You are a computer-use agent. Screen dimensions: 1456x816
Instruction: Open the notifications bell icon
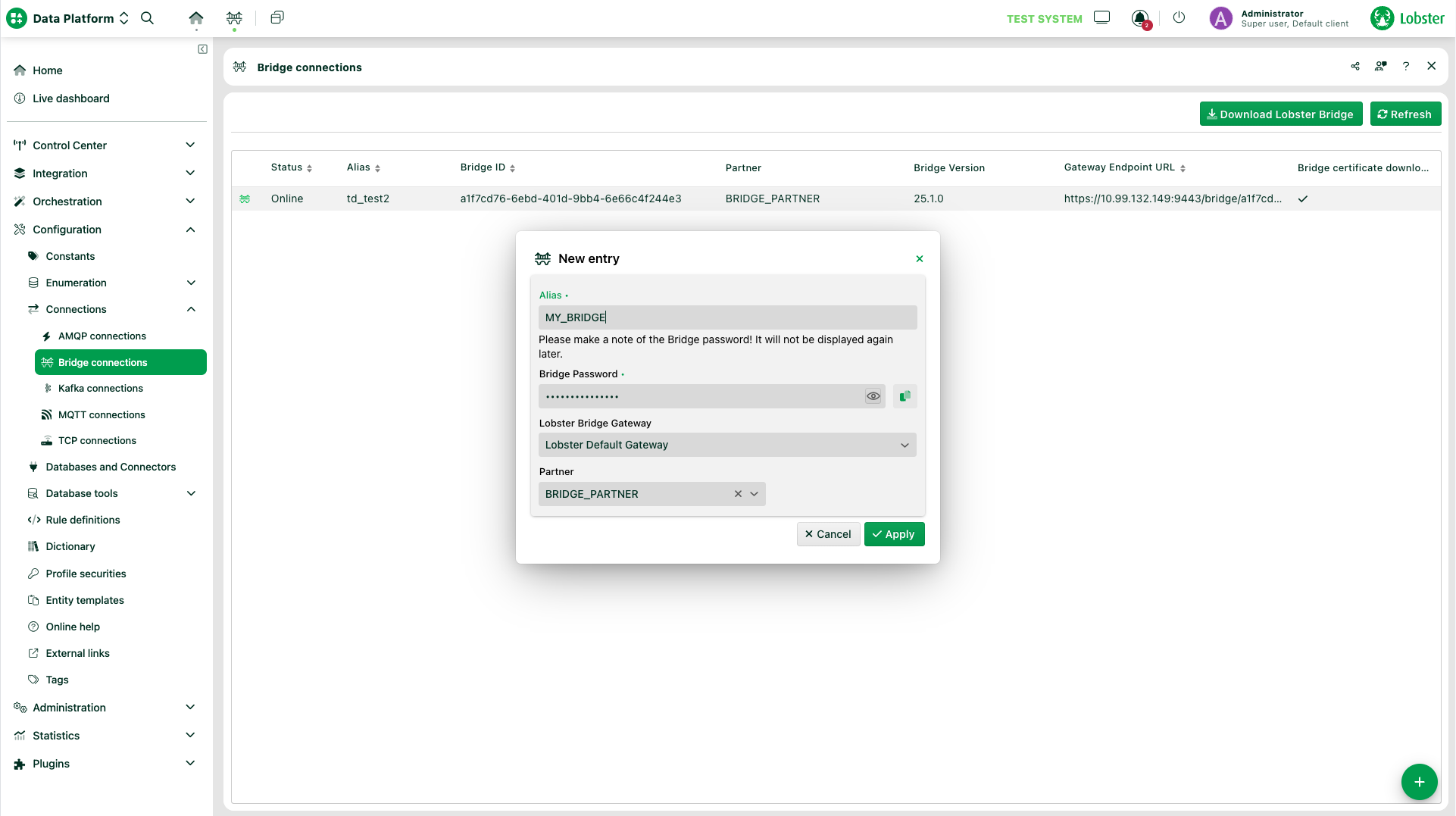[x=1139, y=18]
